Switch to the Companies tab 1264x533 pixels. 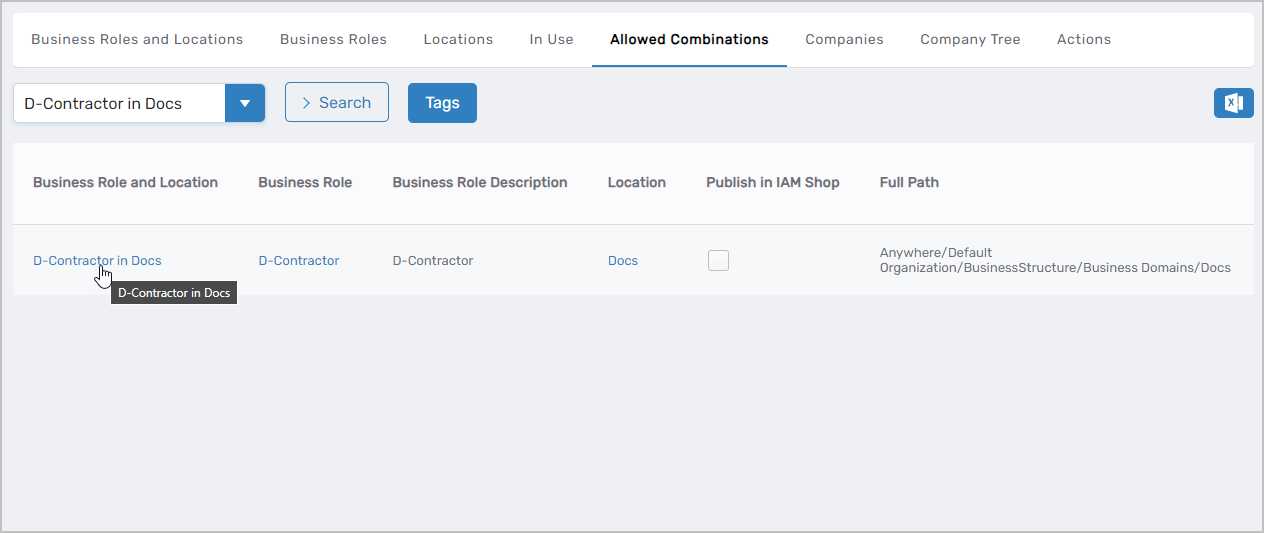tap(844, 40)
